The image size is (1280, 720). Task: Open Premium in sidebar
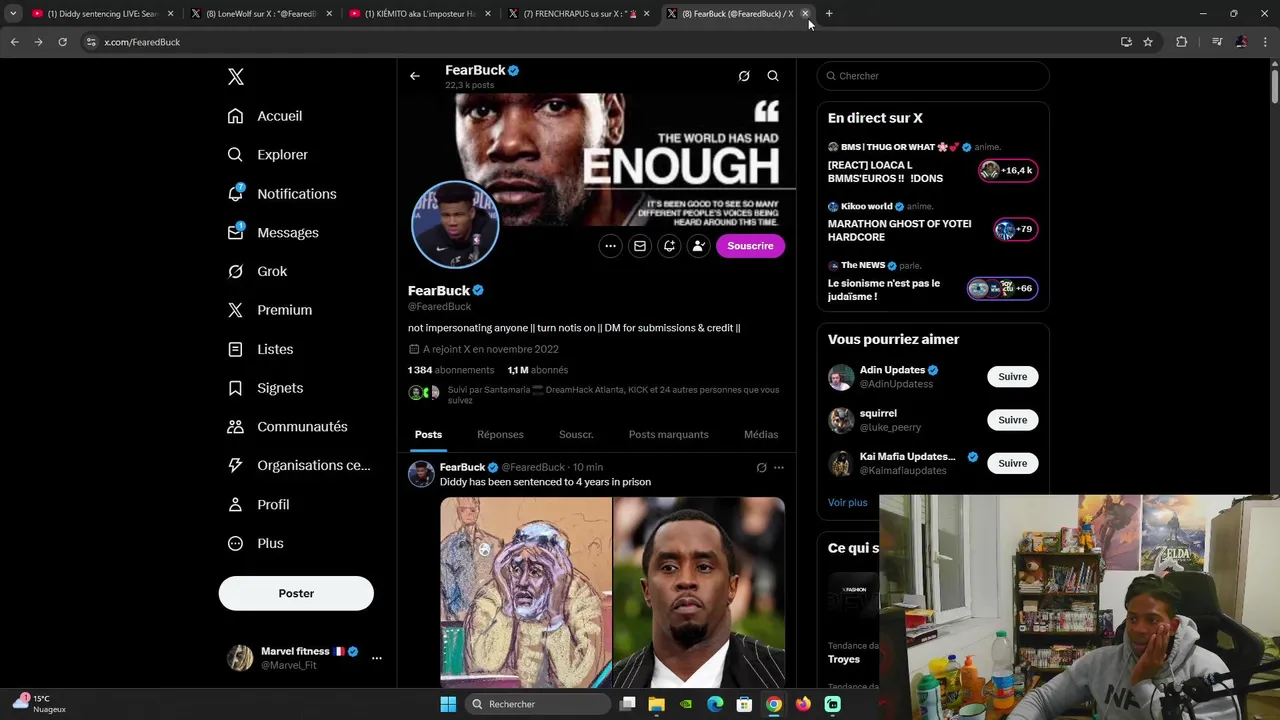point(270,310)
